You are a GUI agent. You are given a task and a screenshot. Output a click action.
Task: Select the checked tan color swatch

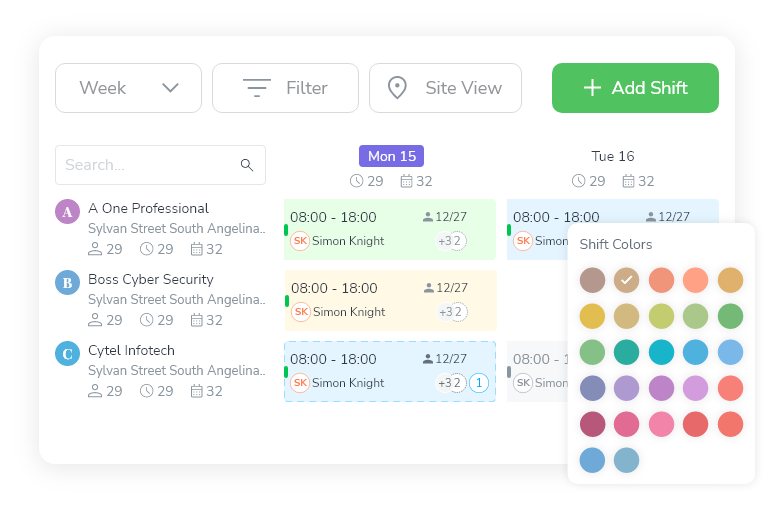[626, 280]
